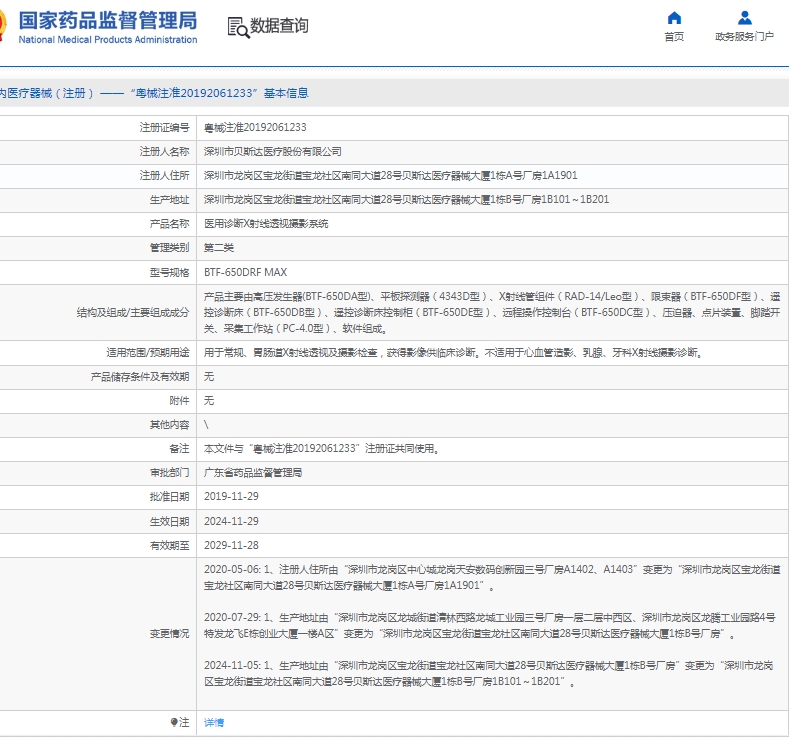Click expiry date 2029-11-28

coord(231,545)
